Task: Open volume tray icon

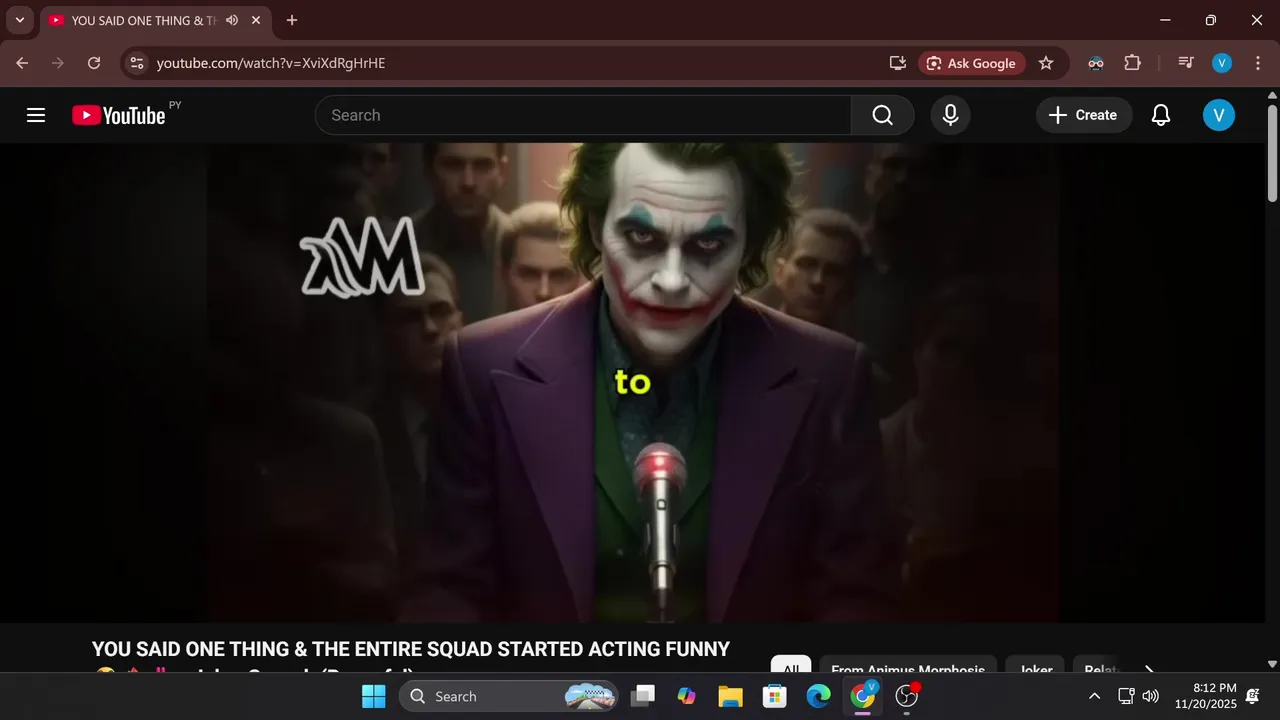Action: (1151, 696)
